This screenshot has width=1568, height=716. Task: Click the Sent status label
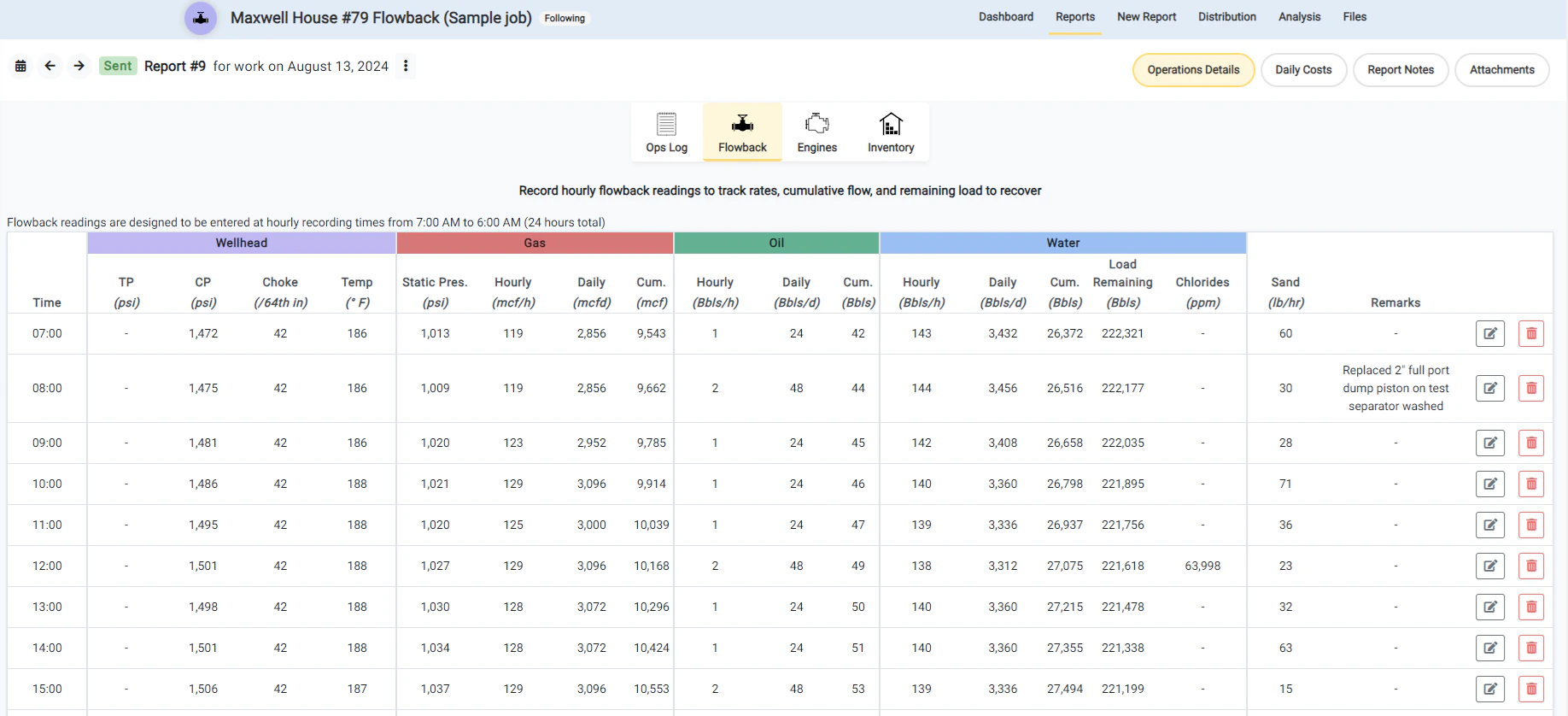point(118,66)
